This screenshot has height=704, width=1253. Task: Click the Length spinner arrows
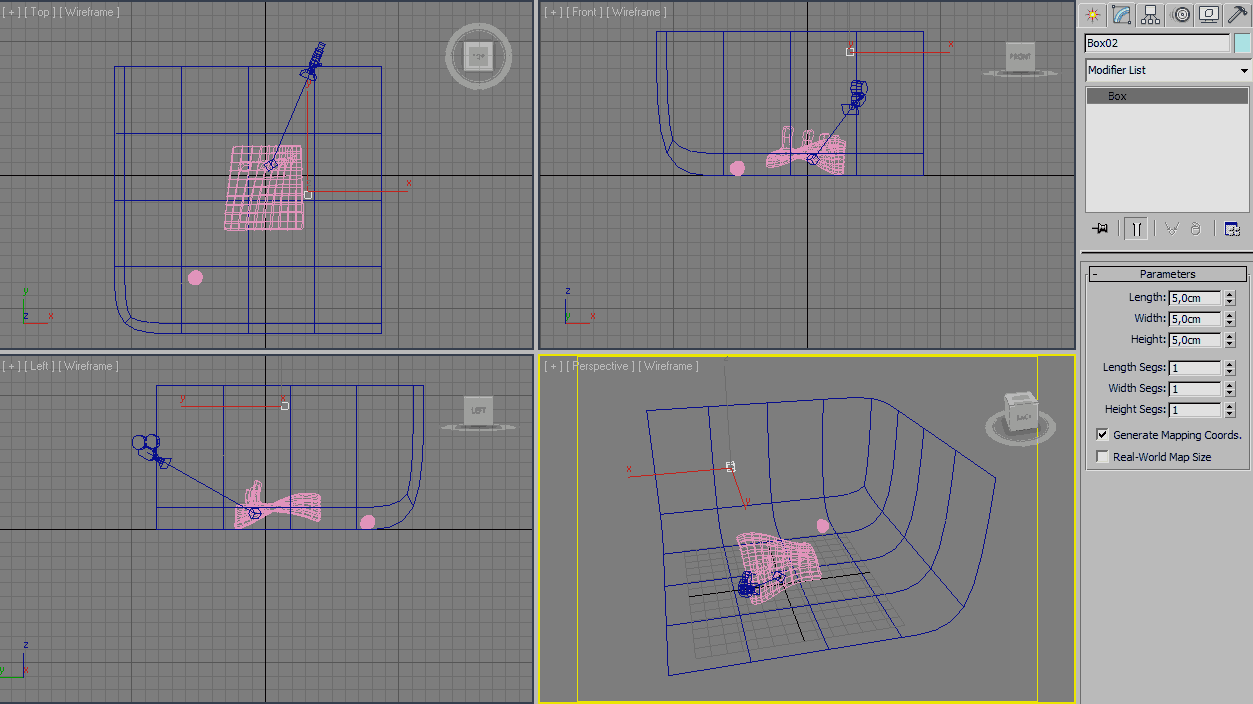(x=1229, y=298)
